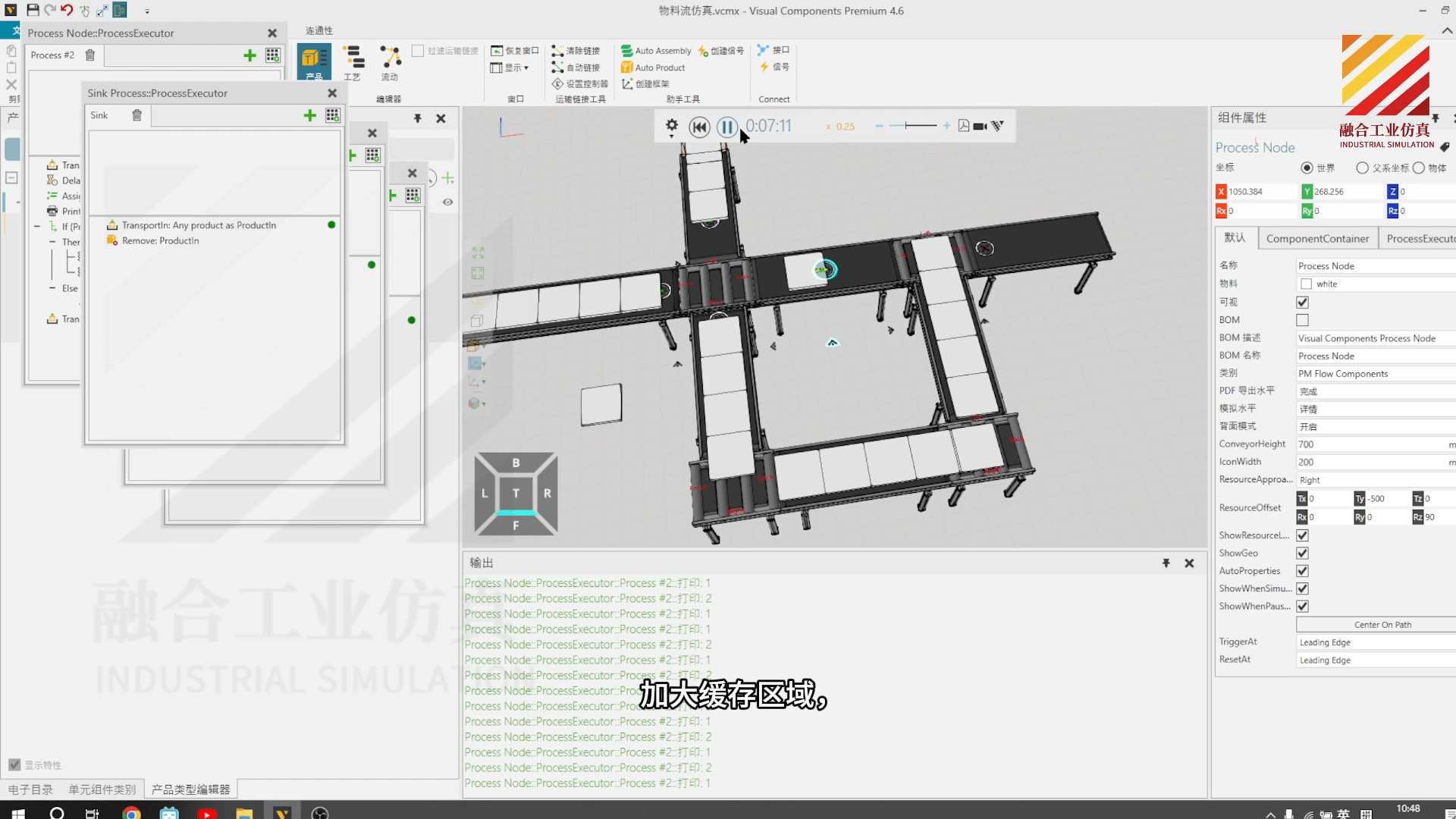Click the 自动链接 auto link tool
This screenshot has width=1456, height=819.
point(576,67)
